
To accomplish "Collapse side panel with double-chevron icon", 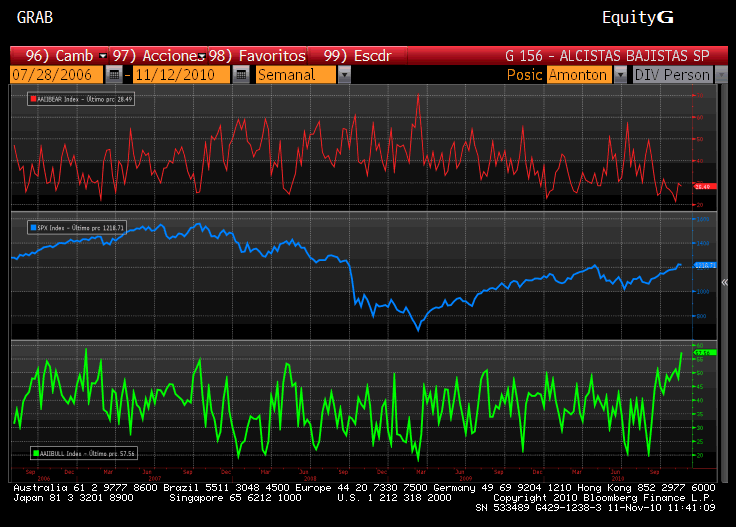I will [x=725, y=282].
